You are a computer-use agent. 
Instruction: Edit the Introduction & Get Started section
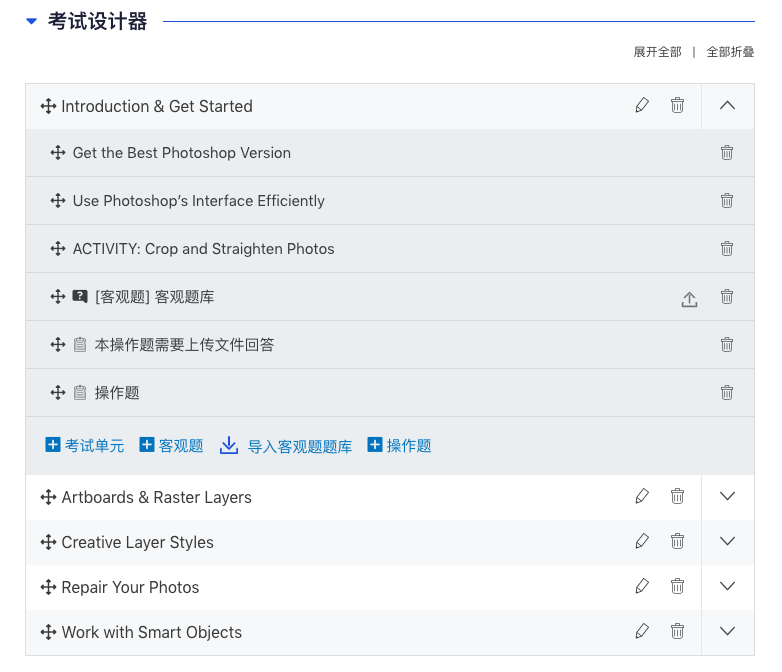642,105
